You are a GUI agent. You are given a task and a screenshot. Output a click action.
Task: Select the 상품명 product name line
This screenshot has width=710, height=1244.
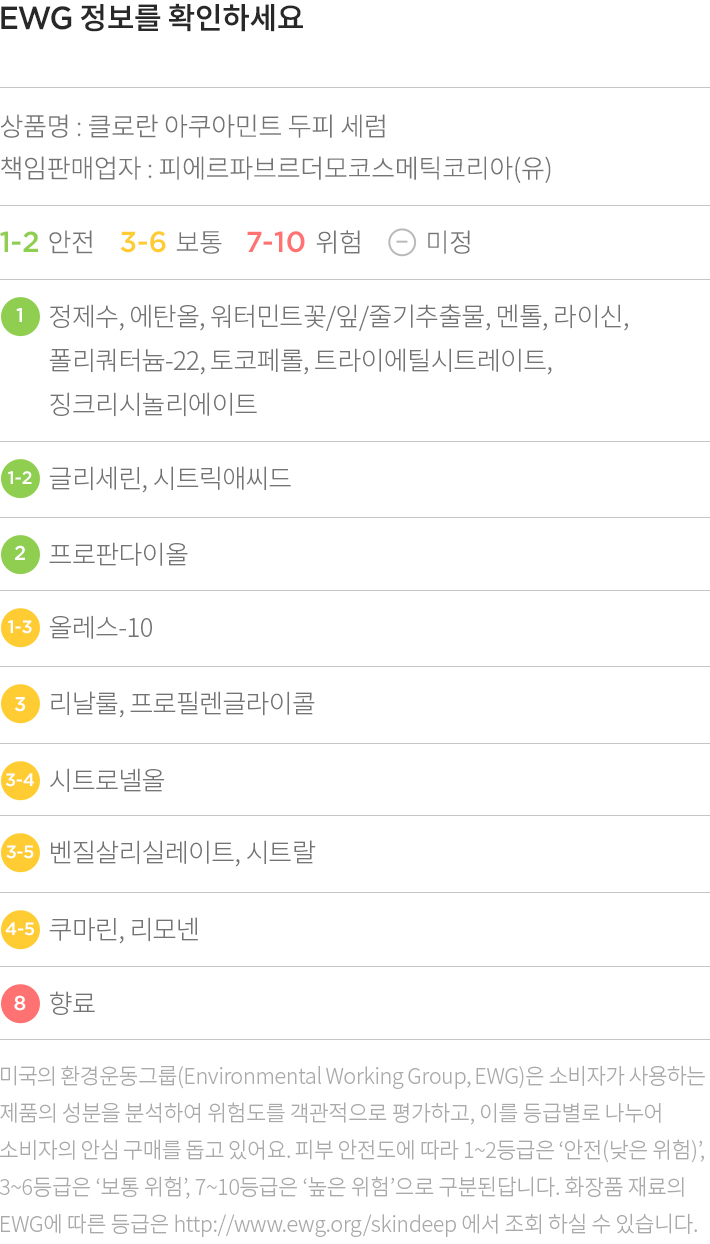click(193, 126)
